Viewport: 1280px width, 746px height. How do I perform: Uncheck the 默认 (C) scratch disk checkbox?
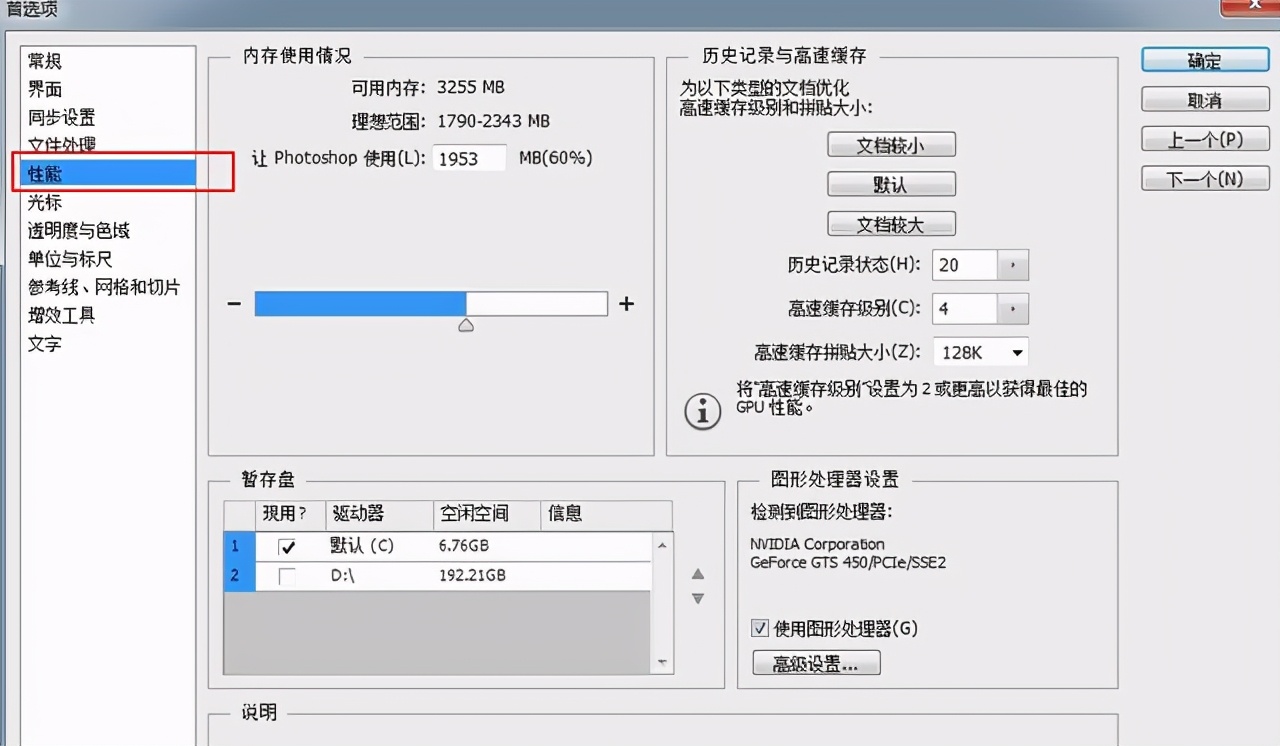point(287,546)
